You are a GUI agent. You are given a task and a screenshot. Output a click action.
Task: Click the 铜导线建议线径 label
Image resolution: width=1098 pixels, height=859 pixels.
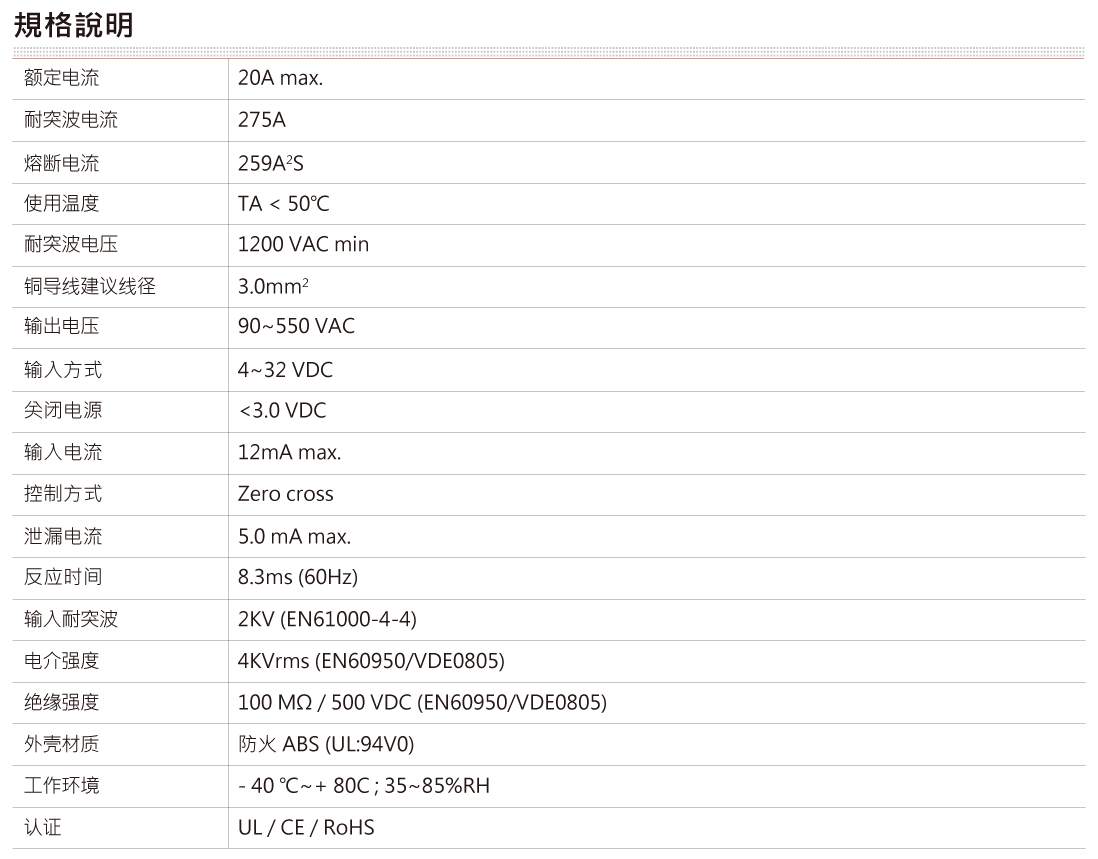click(90, 287)
